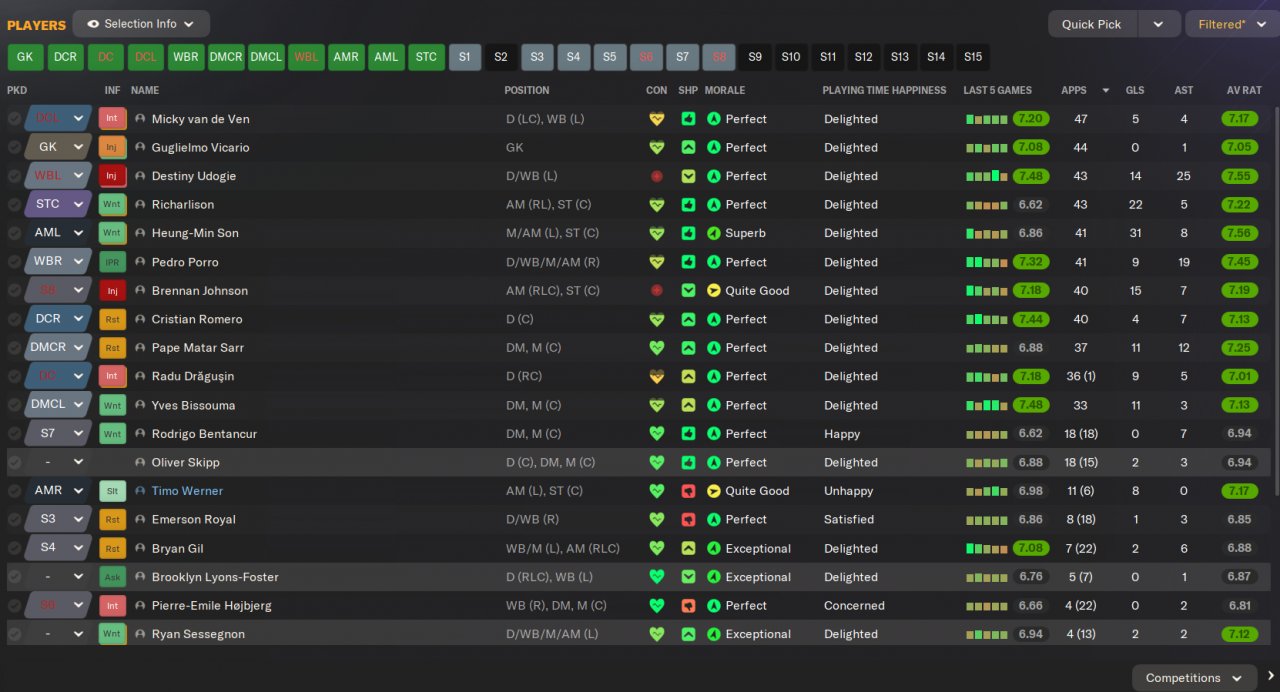Select the S15 substitute slot
Screen dimensions: 1280x692
pyautogui.click(x=973, y=57)
